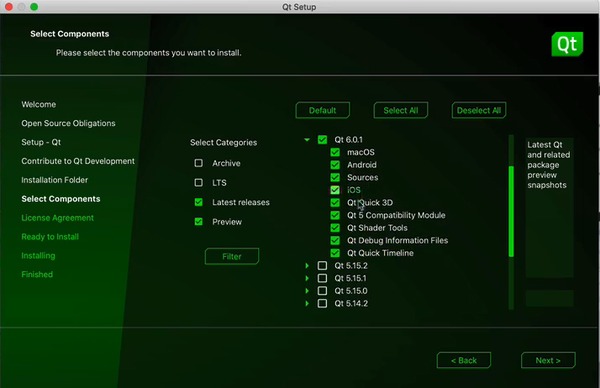600x388 pixels.
Task: Select the Qt Shader Tools row label
Action: coord(377,228)
